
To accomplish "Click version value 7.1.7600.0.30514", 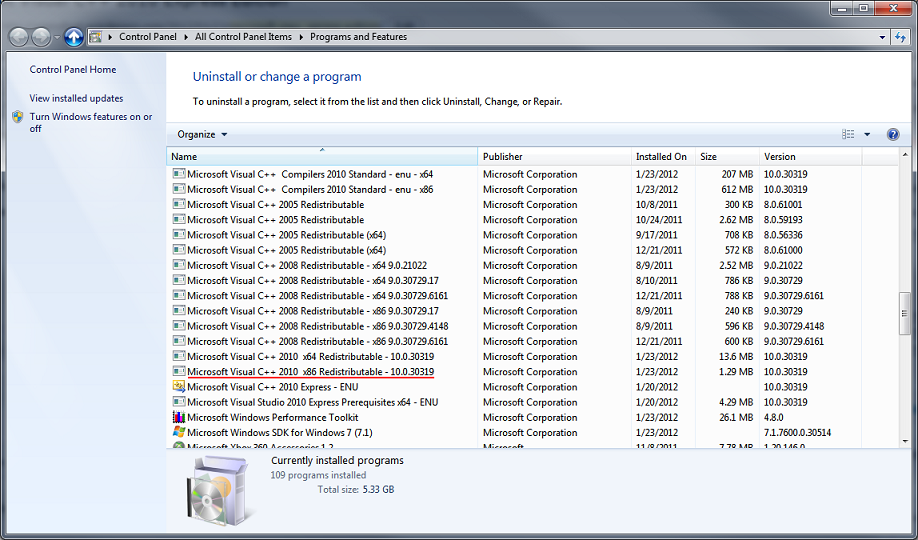I will tap(797, 432).
